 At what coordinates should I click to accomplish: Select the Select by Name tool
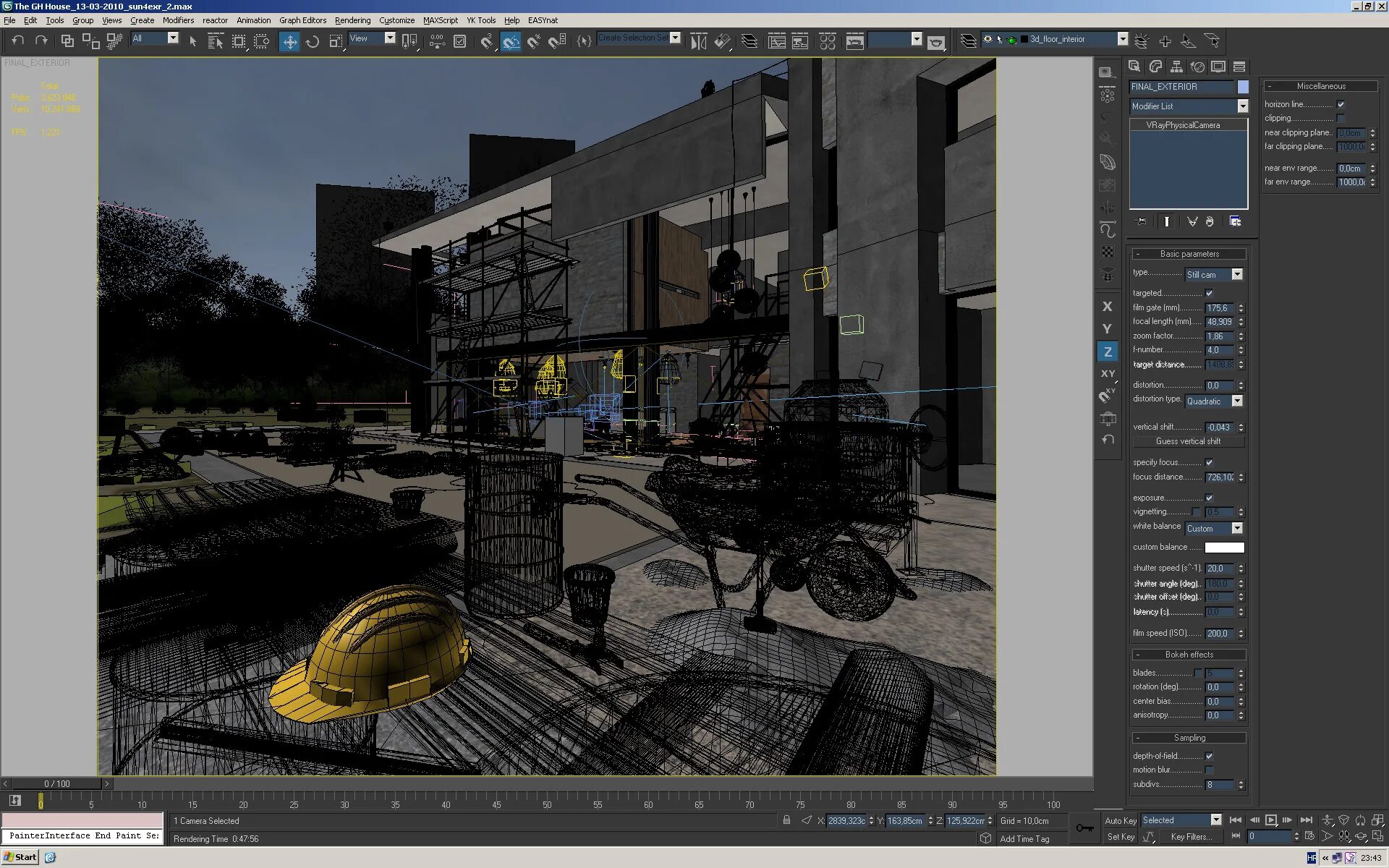(x=216, y=41)
